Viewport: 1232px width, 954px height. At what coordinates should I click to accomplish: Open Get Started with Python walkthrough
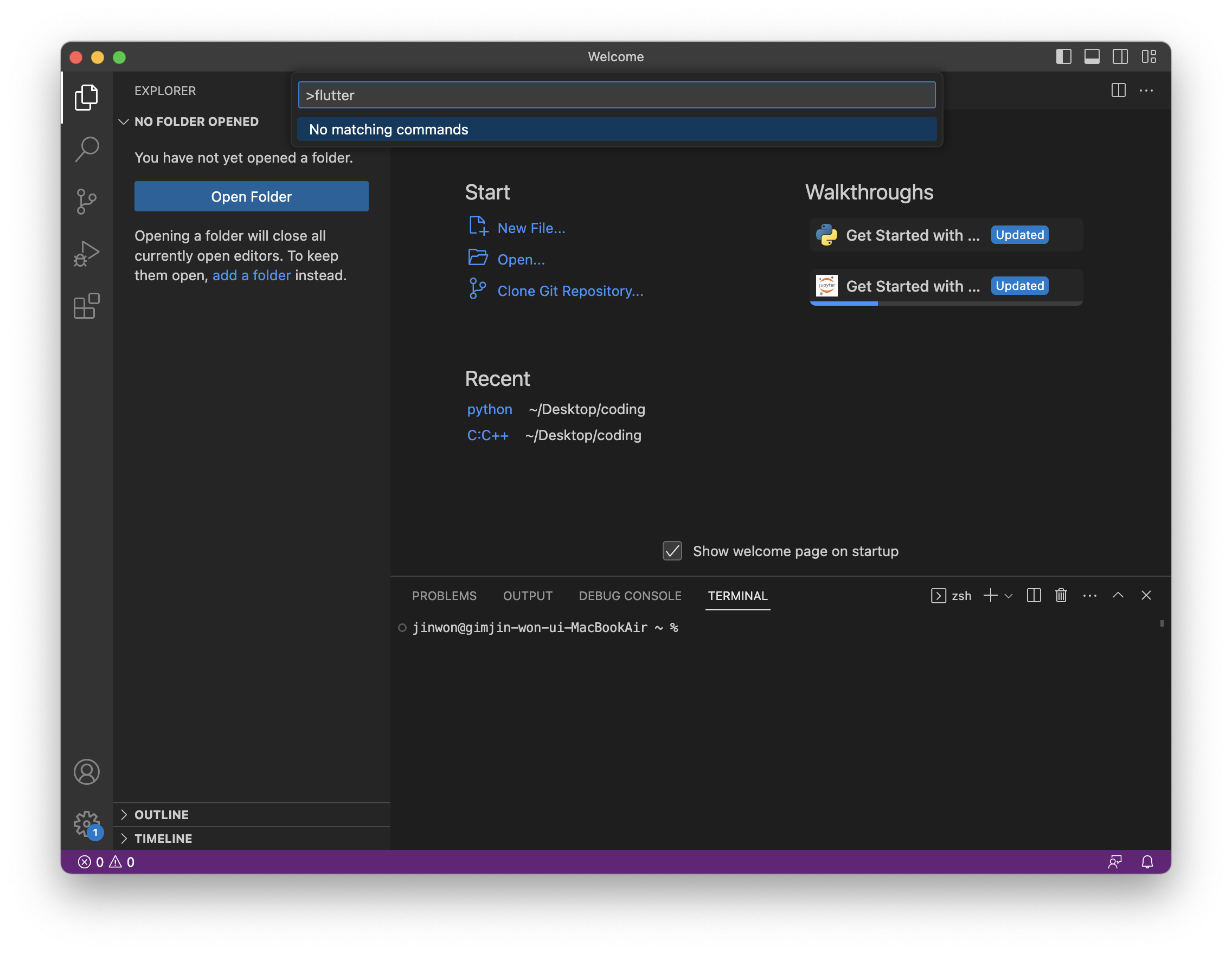tap(946, 235)
